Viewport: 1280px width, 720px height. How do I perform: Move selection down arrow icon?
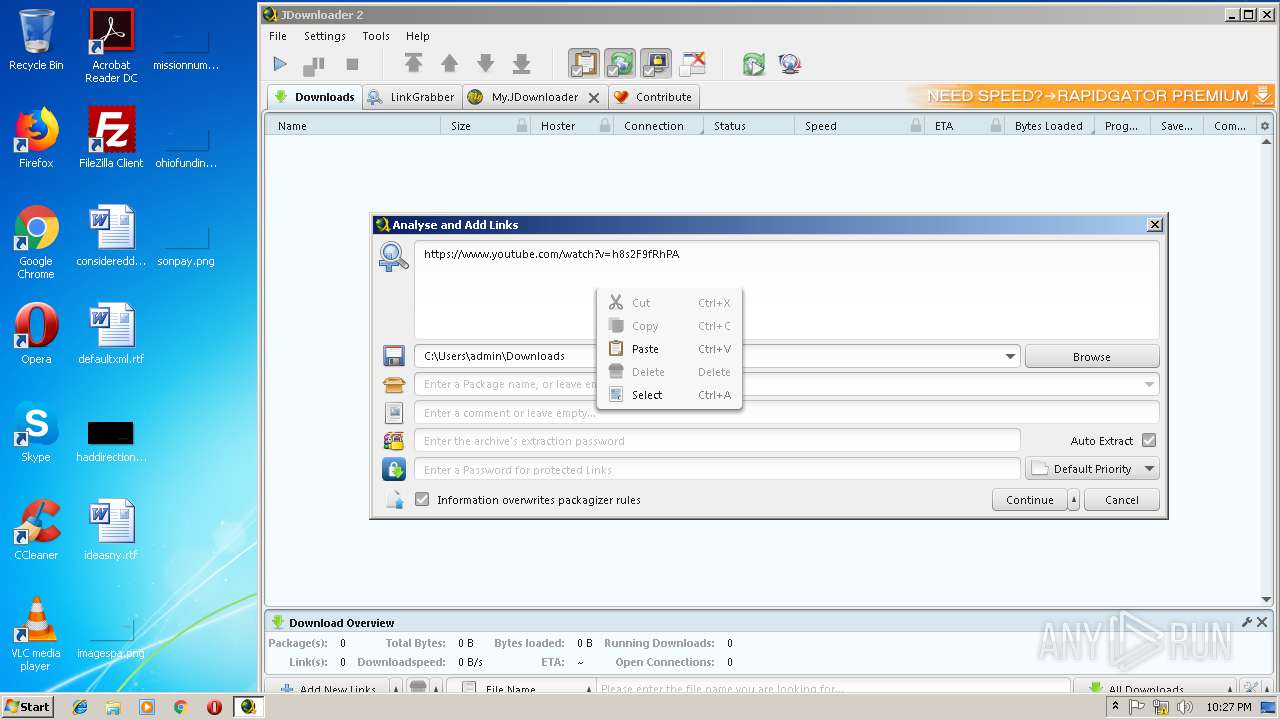(485, 64)
